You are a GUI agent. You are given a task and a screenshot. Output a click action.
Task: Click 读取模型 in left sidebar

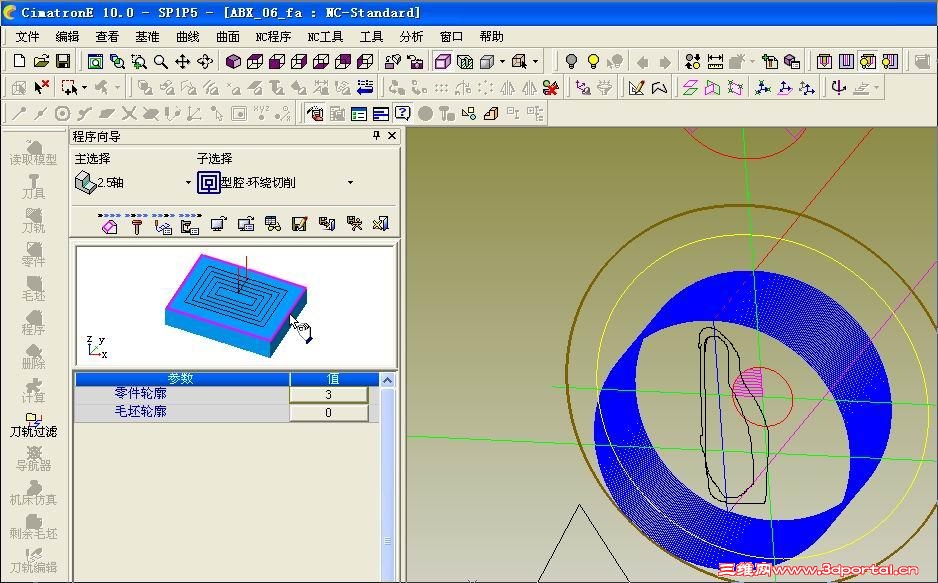(x=34, y=152)
